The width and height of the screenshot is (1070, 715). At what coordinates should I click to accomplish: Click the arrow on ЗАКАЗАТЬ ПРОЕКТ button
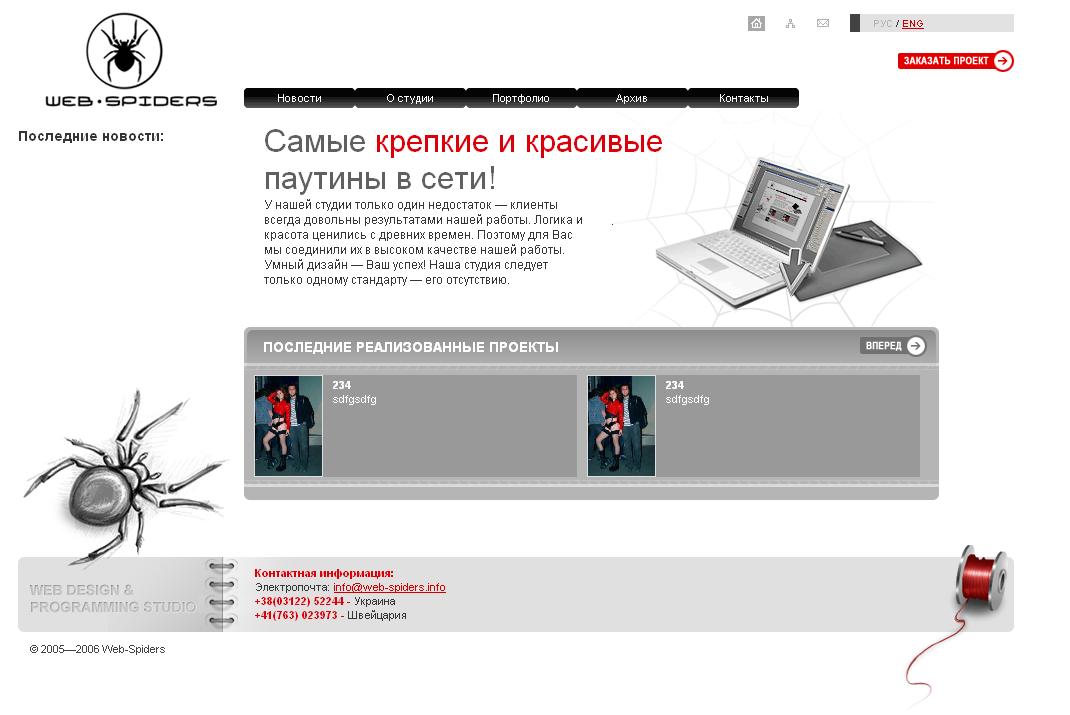click(x=1002, y=61)
